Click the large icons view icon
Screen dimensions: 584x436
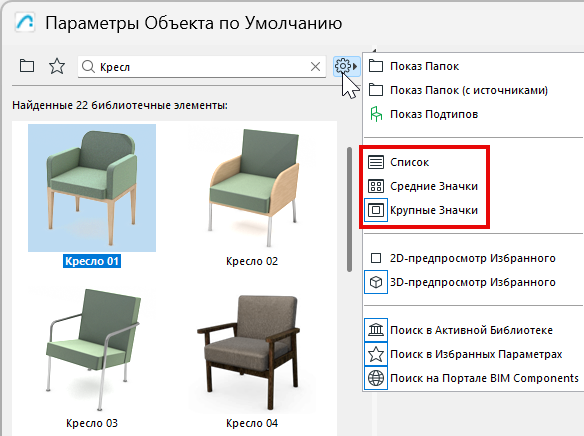click(376, 210)
